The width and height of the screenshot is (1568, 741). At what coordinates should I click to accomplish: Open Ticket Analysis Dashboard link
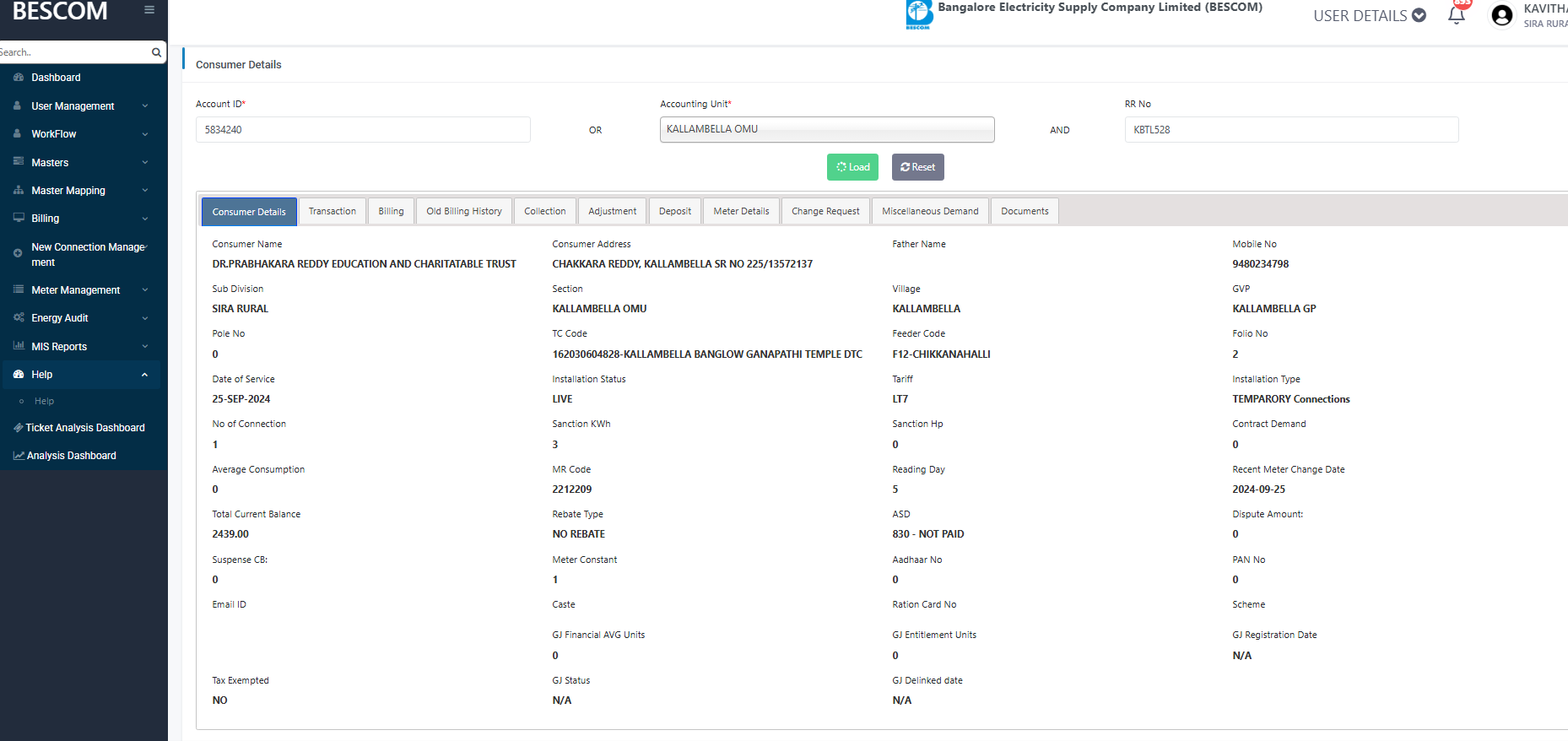point(85,428)
